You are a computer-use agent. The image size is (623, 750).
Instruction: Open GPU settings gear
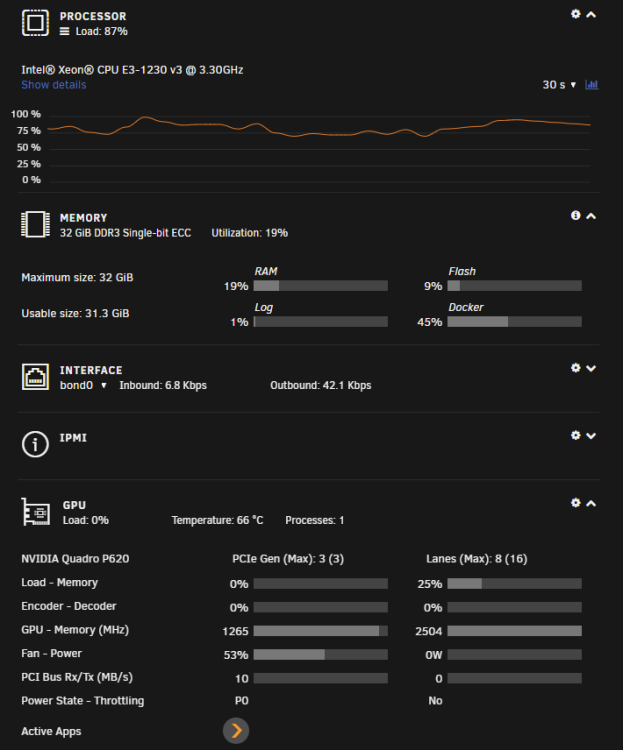[576, 503]
